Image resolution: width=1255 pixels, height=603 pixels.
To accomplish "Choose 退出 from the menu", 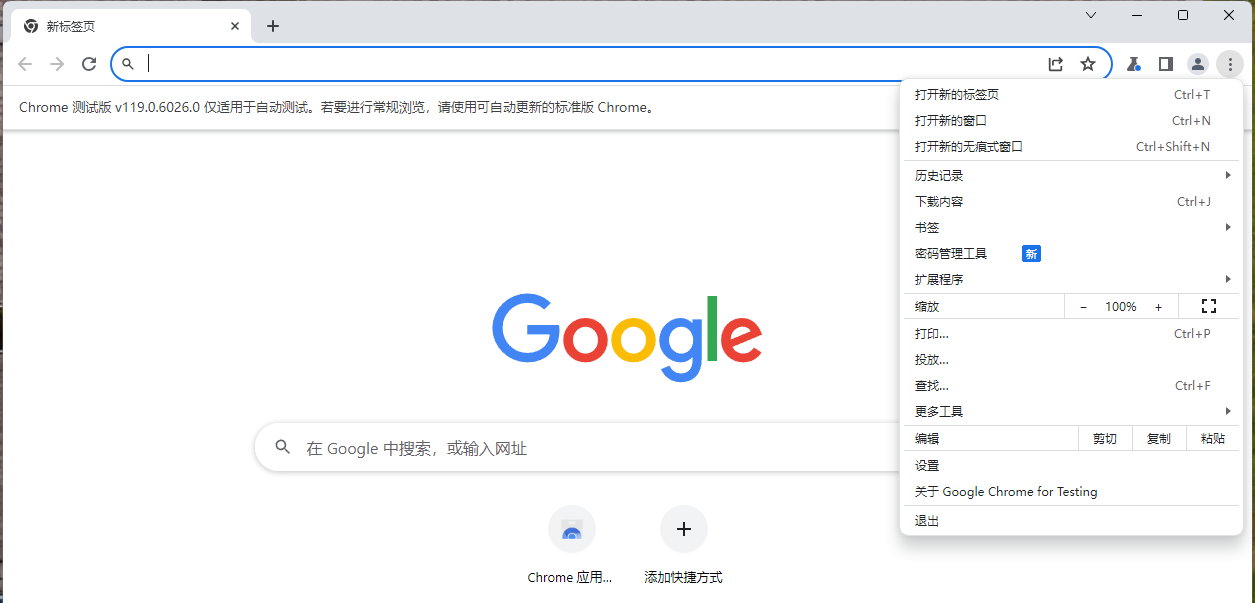I will click(1072, 521).
